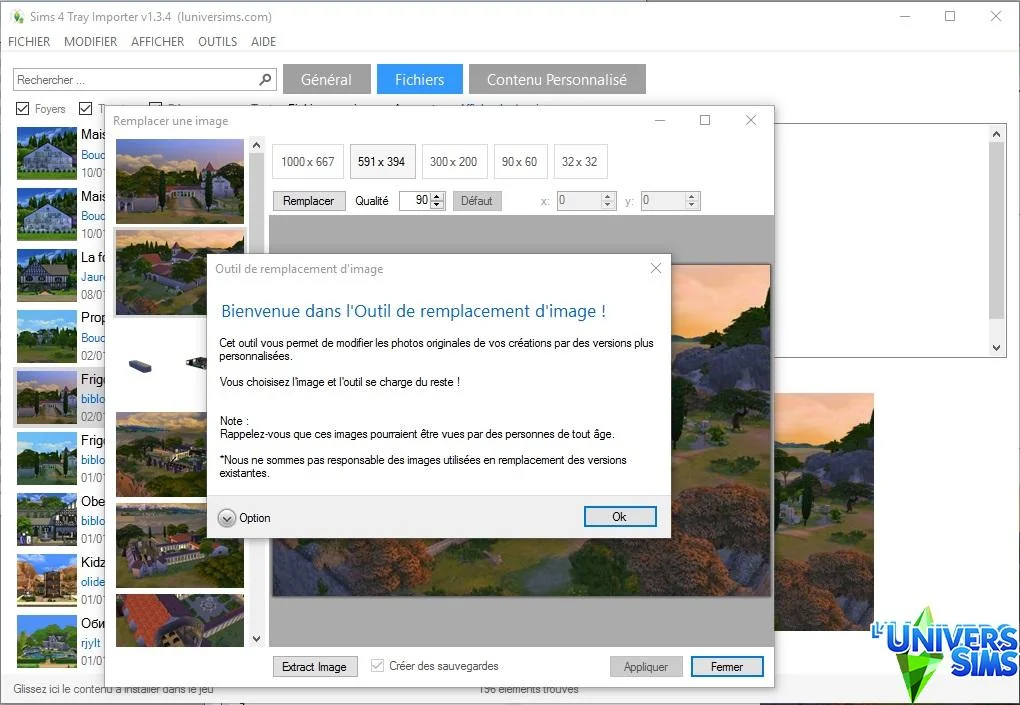
Task: Close the Outil de remplacement dialog
Action: pyautogui.click(x=656, y=268)
